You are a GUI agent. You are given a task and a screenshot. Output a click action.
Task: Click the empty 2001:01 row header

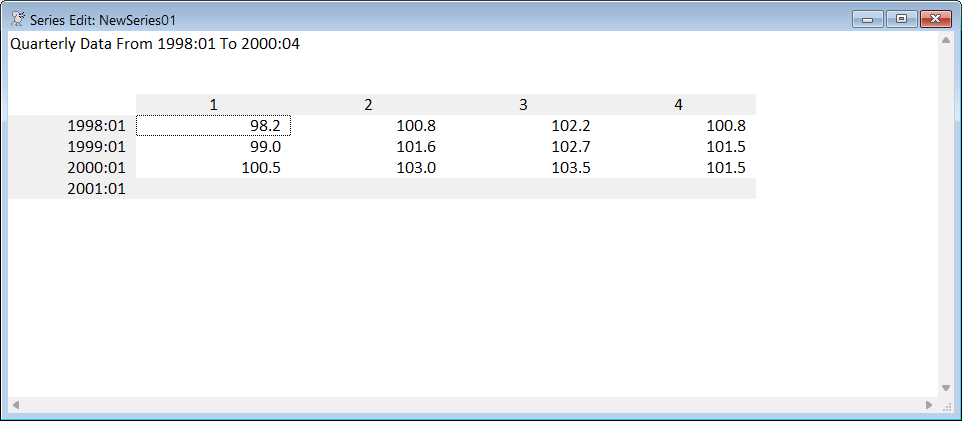click(96, 188)
